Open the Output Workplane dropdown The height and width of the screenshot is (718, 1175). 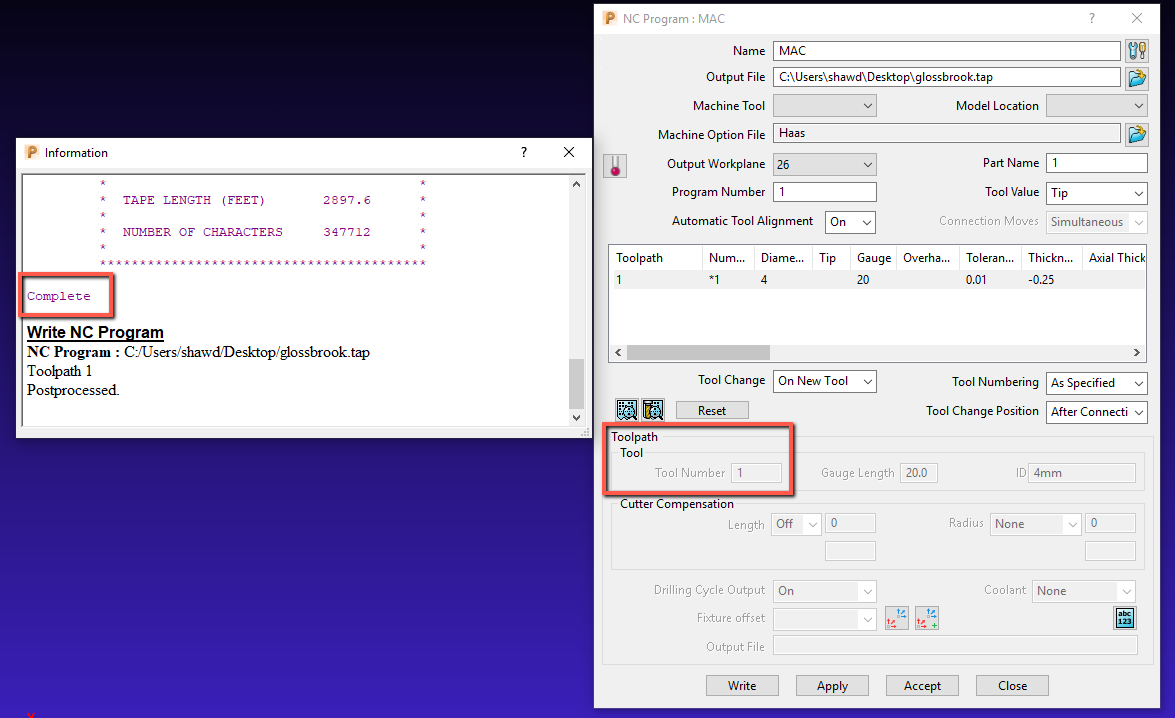tap(824, 164)
